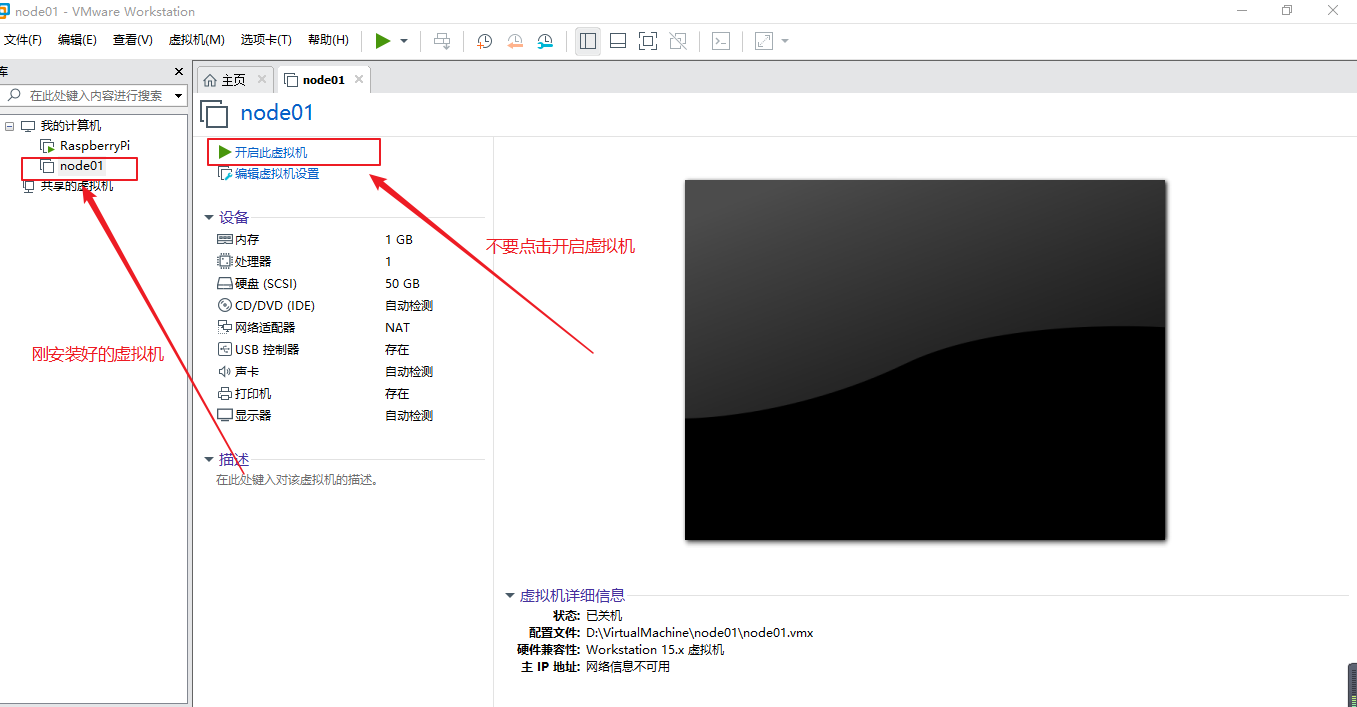Viewport: 1357px width, 707px height.
Task: Open the 虚拟机(M) menu
Action: click(196, 39)
